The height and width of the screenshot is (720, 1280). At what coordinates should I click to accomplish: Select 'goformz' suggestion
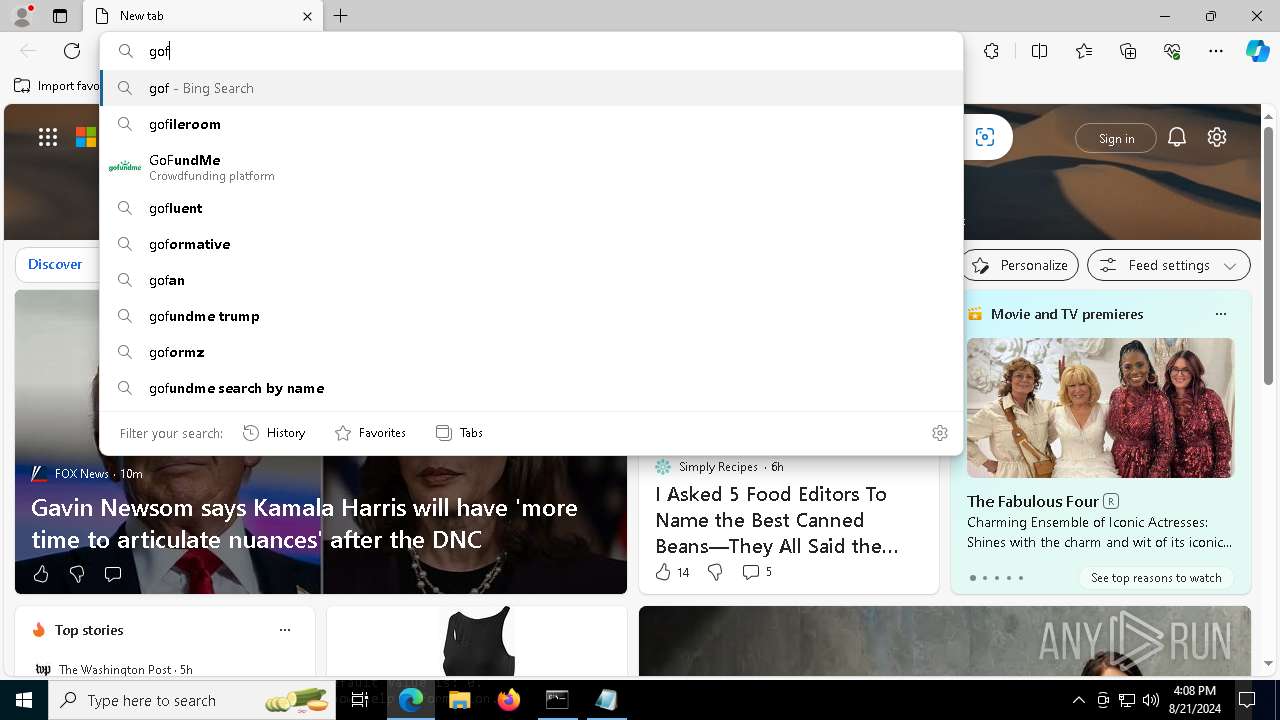point(531,352)
